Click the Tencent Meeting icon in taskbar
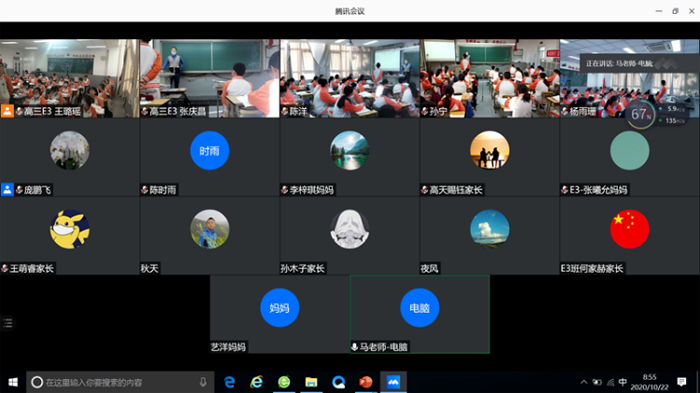Screen dimensions: 700x393 [393, 382]
